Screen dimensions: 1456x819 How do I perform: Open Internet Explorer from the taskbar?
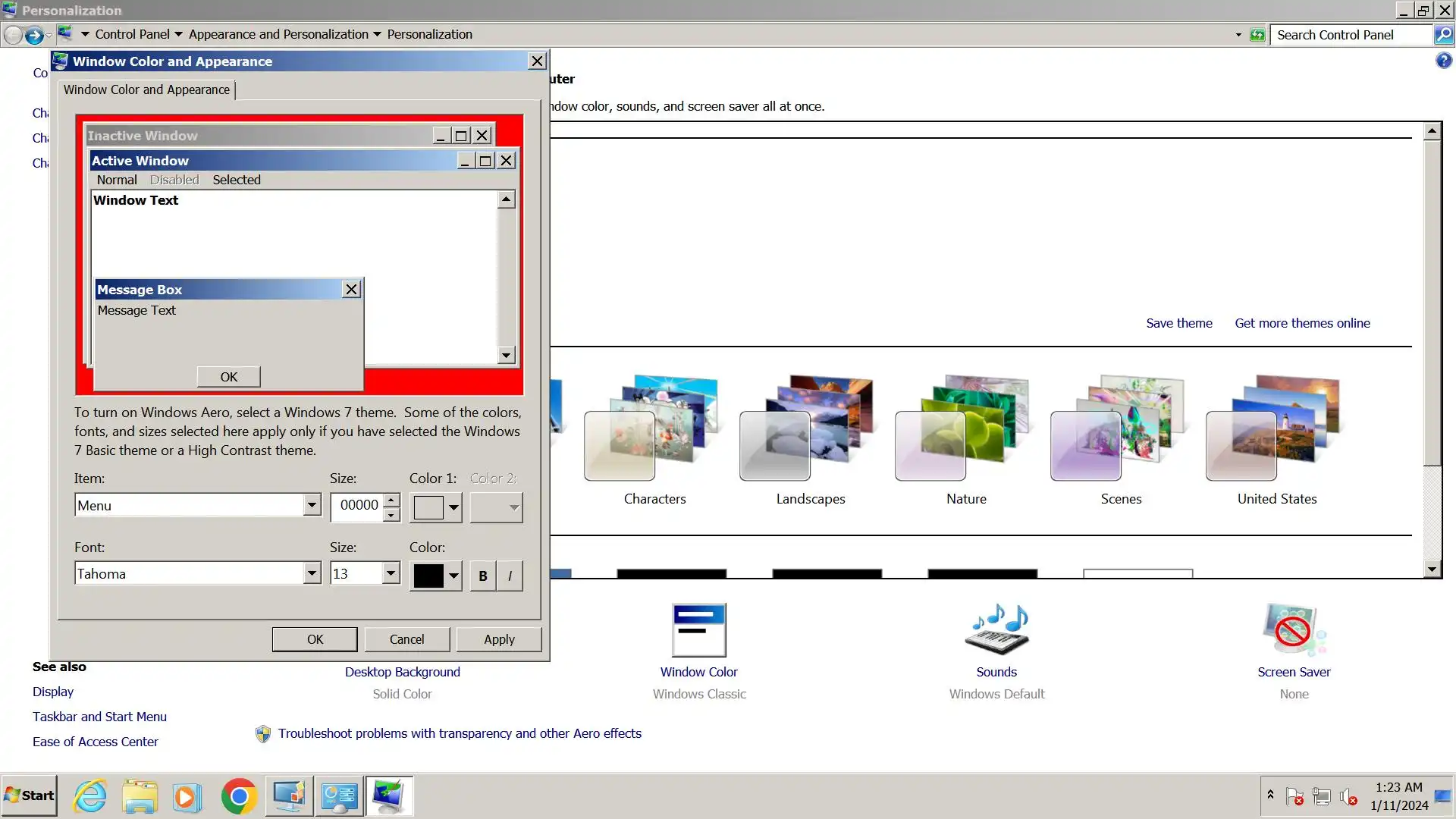(x=90, y=796)
